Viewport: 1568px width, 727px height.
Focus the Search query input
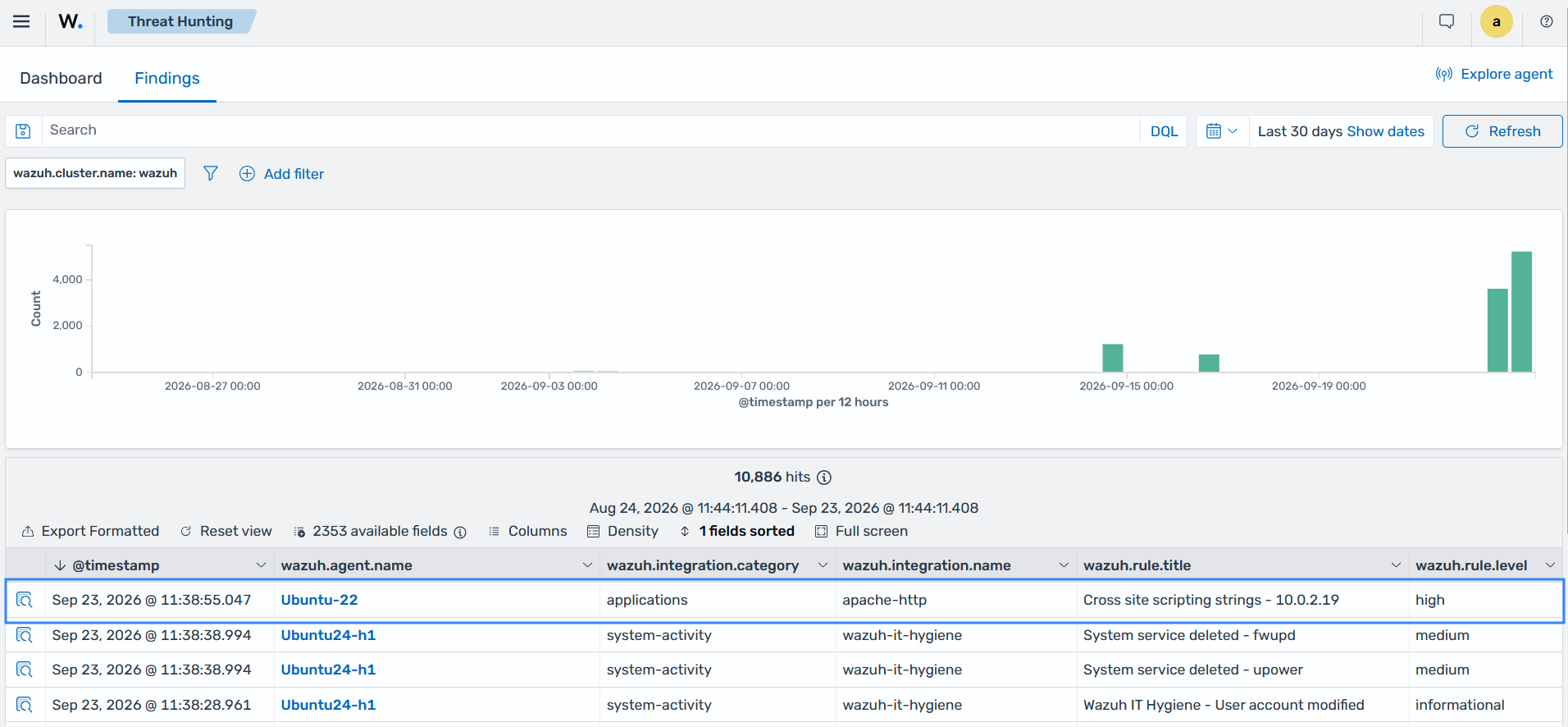pos(590,130)
